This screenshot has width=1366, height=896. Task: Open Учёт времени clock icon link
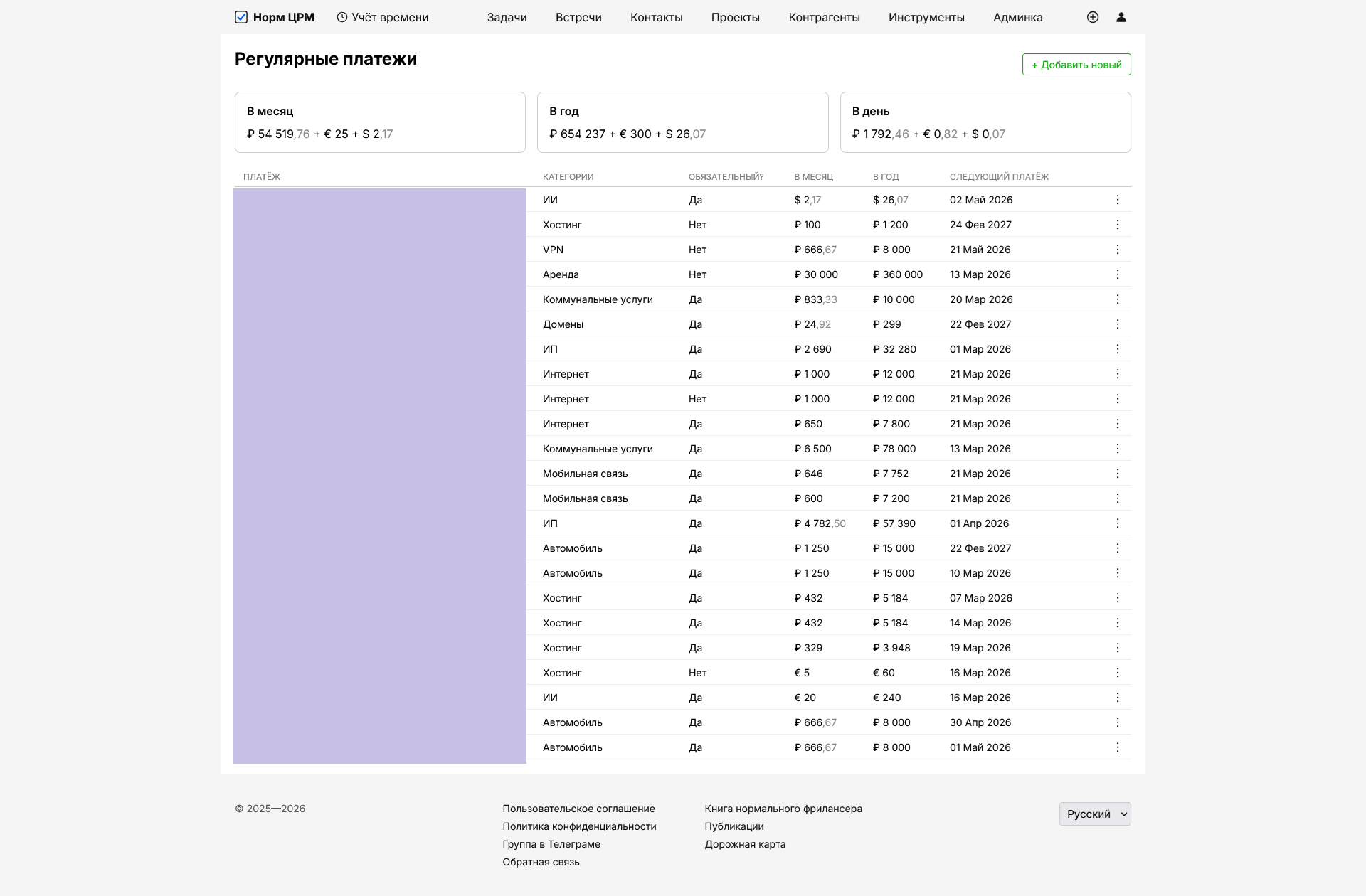coord(342,17)
